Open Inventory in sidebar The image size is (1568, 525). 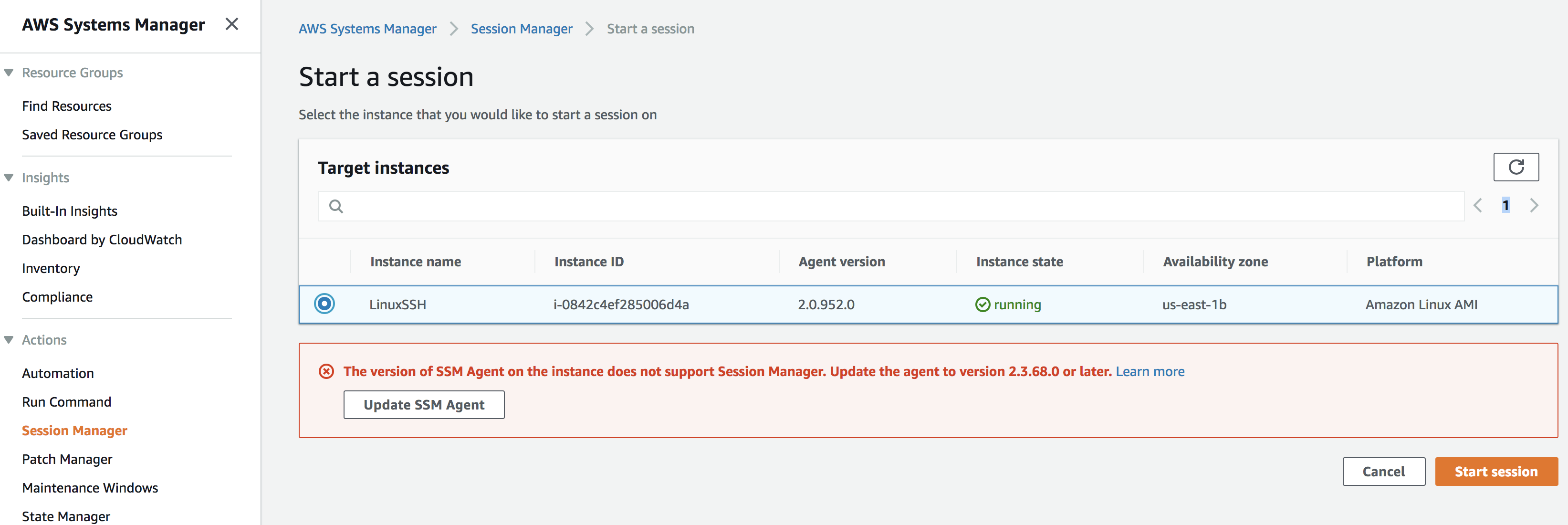click(x=51, y=269)
